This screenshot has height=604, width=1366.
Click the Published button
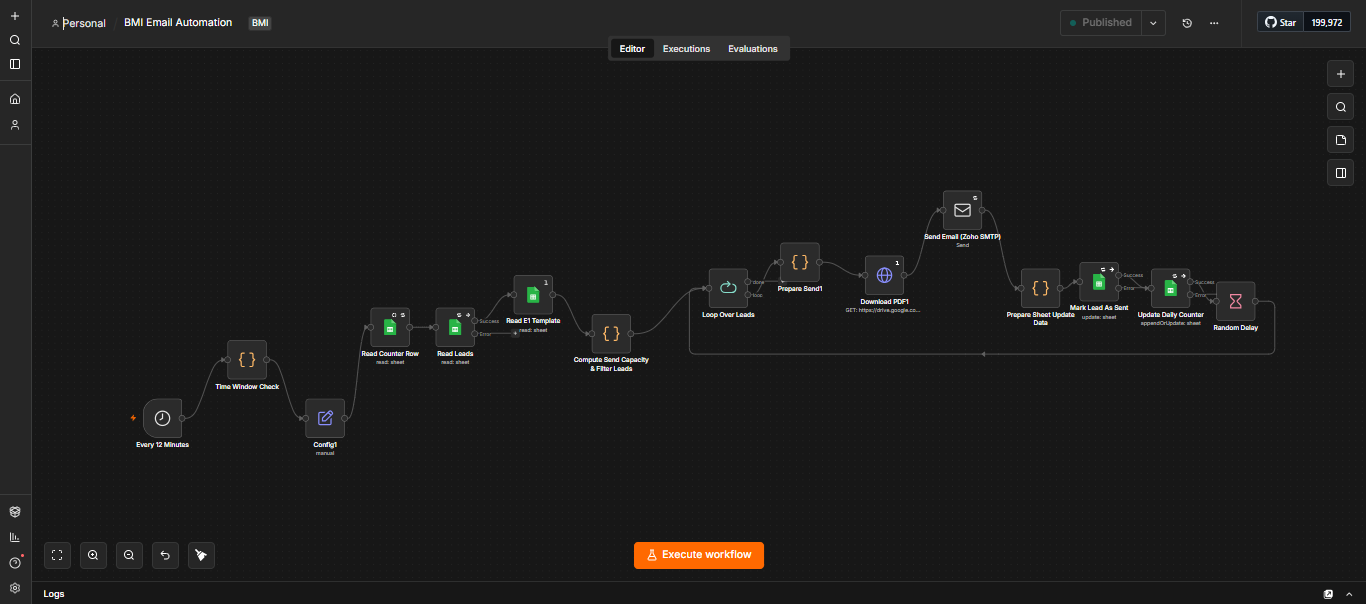coord(1100,23)
